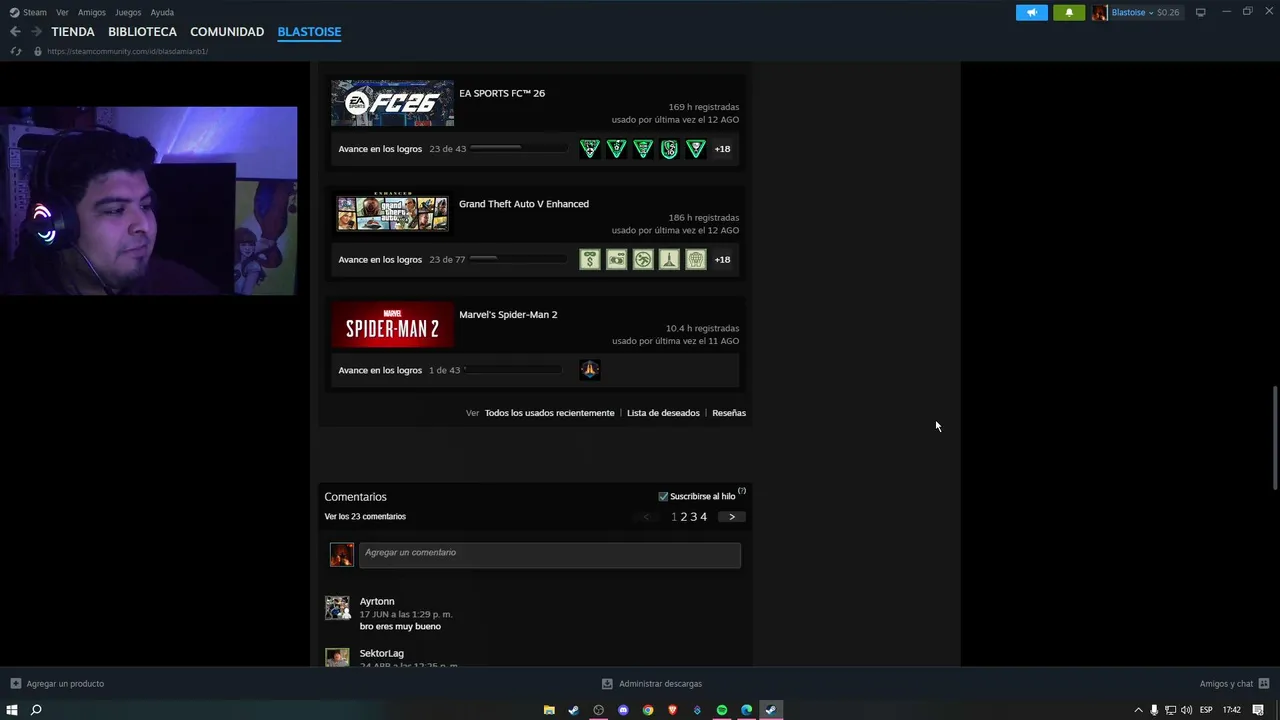Click the Blastoise account avatar in header
1280x720 pixels.
1100,12
